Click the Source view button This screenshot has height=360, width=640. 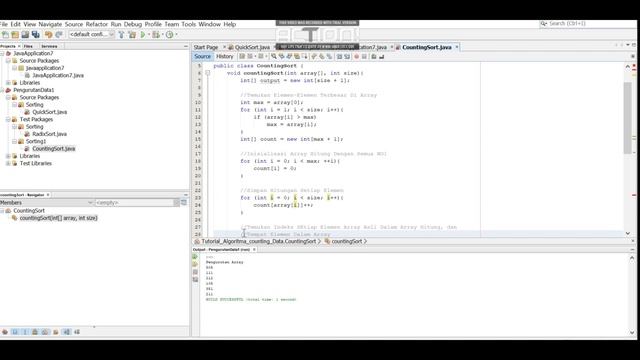pyautogui.click(x=202, y=57)
